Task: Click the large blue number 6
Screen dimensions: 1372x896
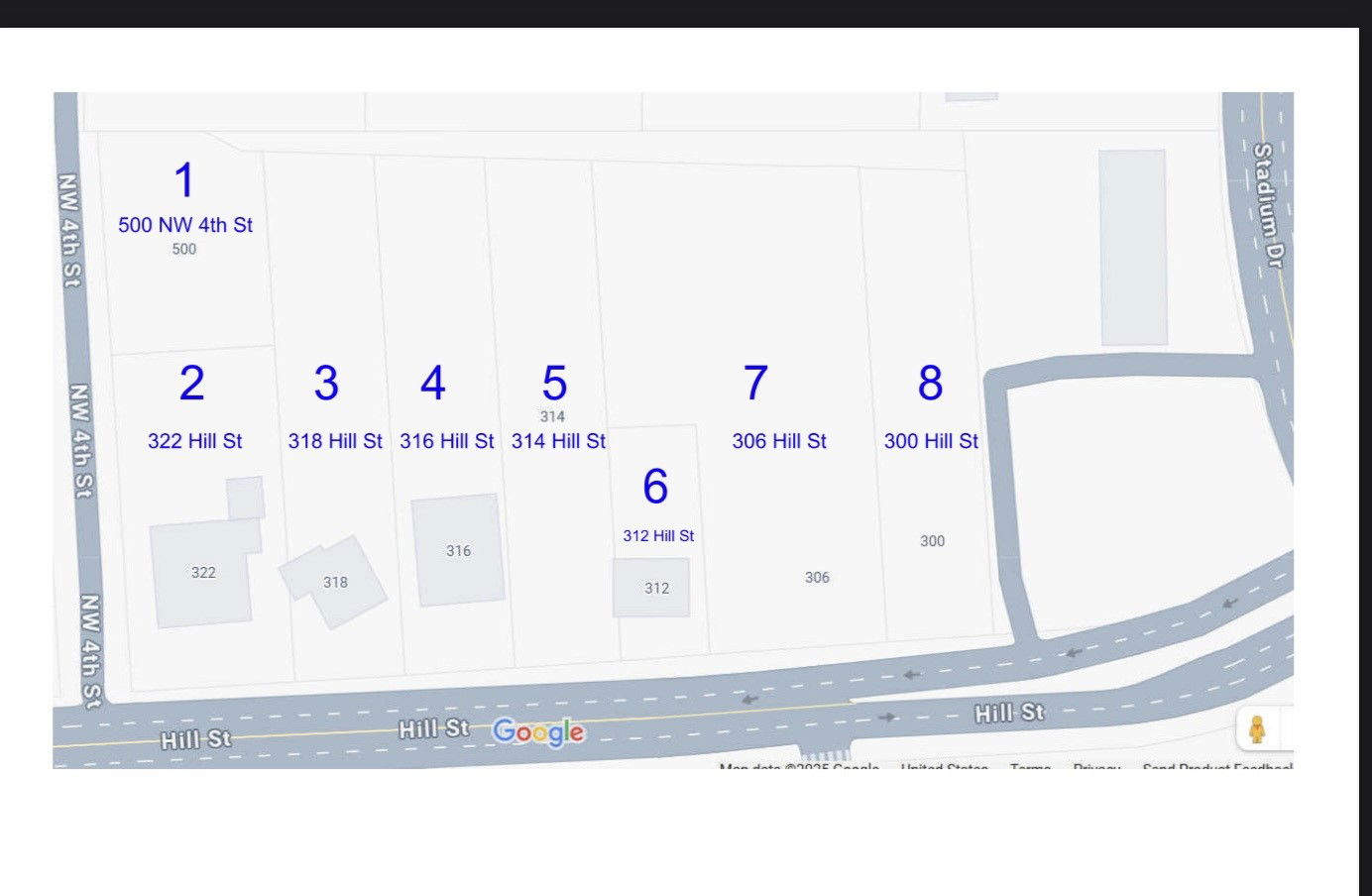Action: coord(655,486)
